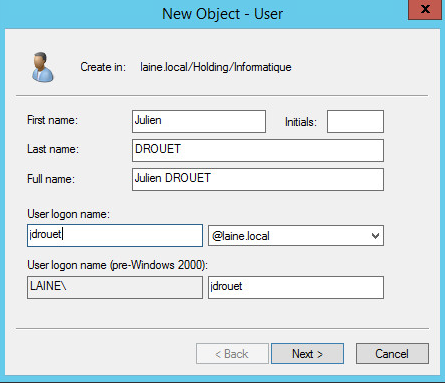This screenshot has width=445, height=384.
Task: Open the @laine.local domain dropdown
Action: coord(296,236)
